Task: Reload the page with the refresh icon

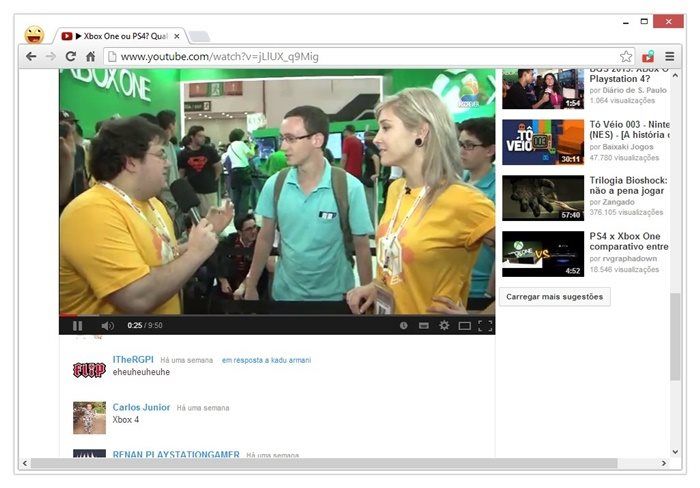Action: [71, 57]
